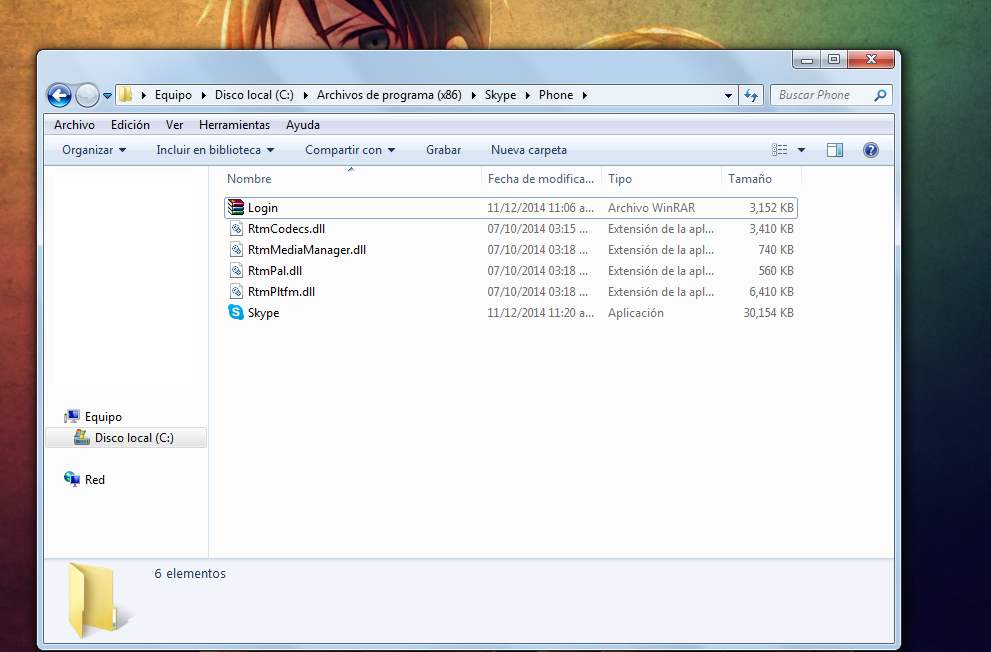Click the Phone breadcrumb segment
Viewport: 991px width, 652px height.
(556, 95)
